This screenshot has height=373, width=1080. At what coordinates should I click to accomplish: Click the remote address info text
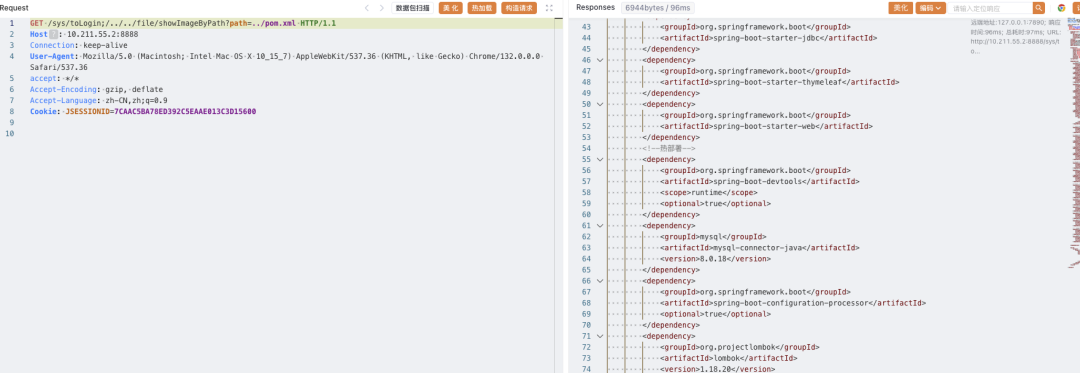(1016, 36)
